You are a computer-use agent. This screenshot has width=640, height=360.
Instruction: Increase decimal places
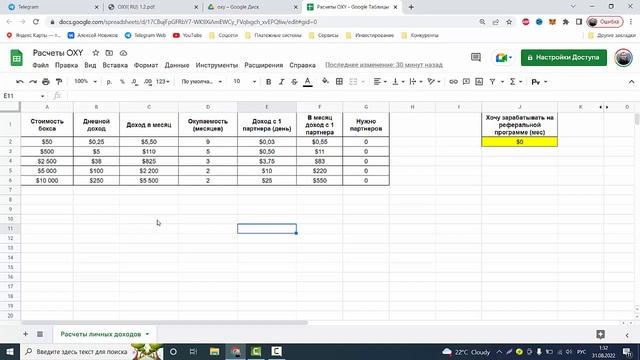[148, 82]
